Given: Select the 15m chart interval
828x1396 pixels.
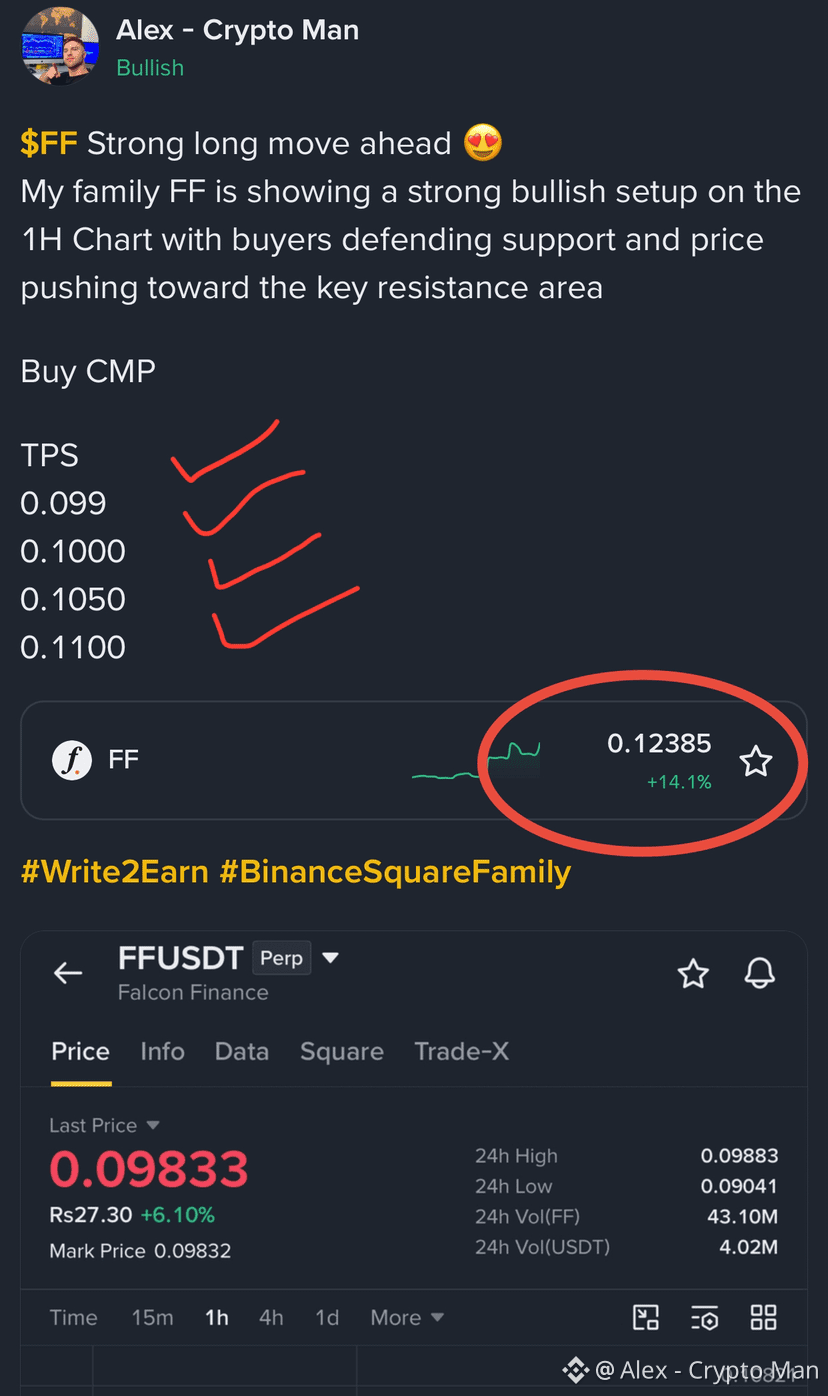Looking at the screenshot, I should click(x=152, y=1317).
